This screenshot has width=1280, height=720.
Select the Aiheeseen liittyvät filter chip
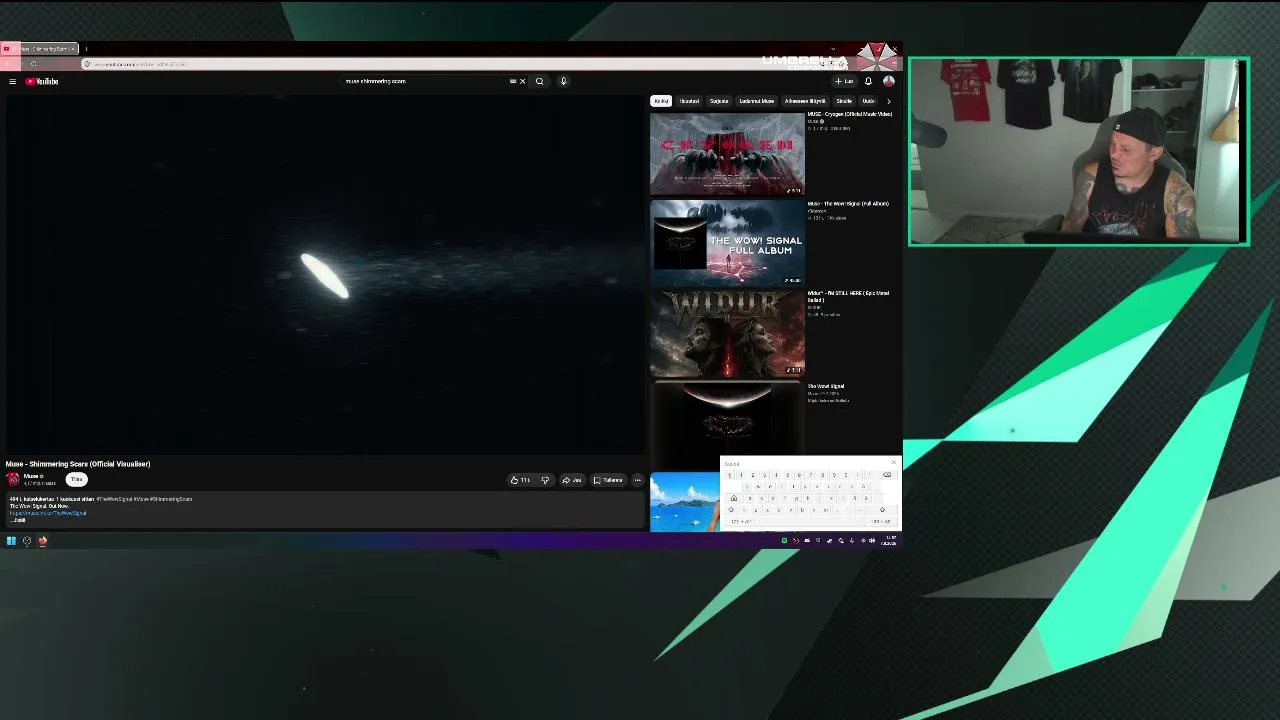pos(805,101)
